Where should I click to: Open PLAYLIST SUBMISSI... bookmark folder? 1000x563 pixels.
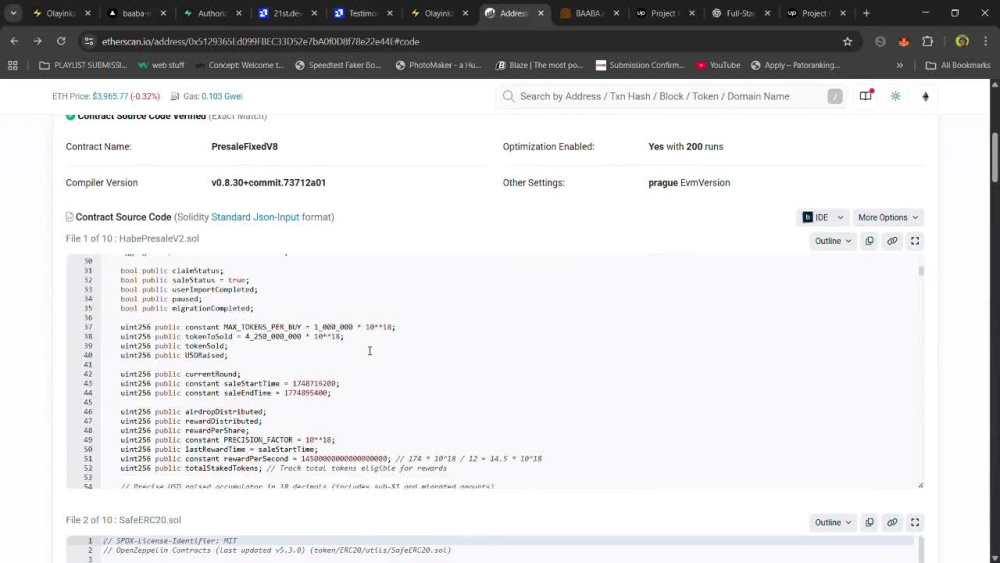[83, 65]
